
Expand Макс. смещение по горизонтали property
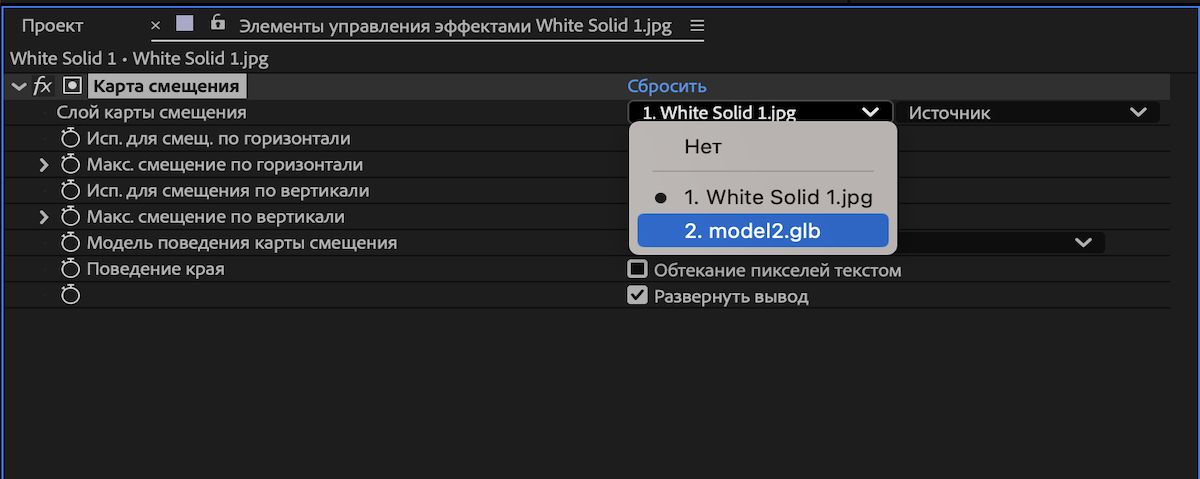click(x=44, y=165)
